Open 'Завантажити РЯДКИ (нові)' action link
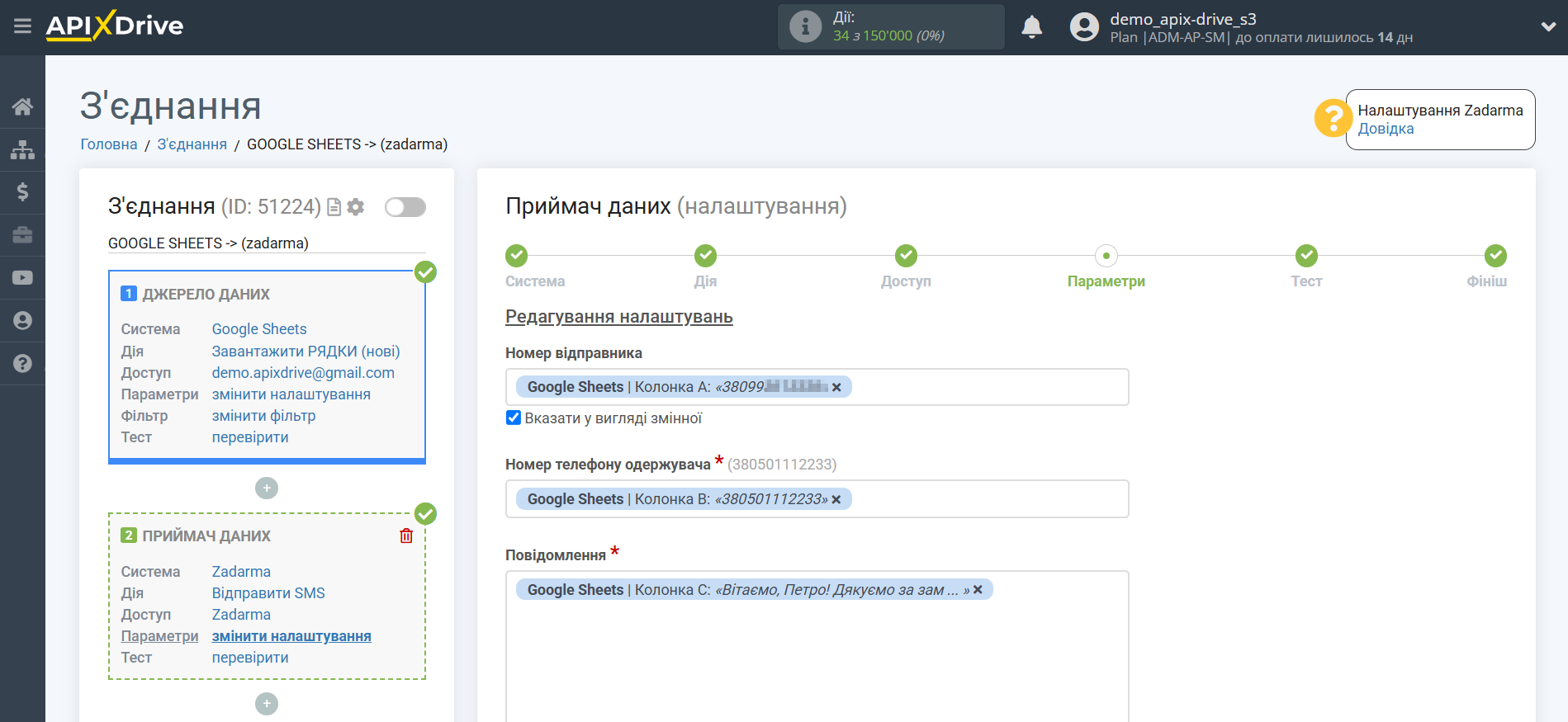 coord(306,352)
